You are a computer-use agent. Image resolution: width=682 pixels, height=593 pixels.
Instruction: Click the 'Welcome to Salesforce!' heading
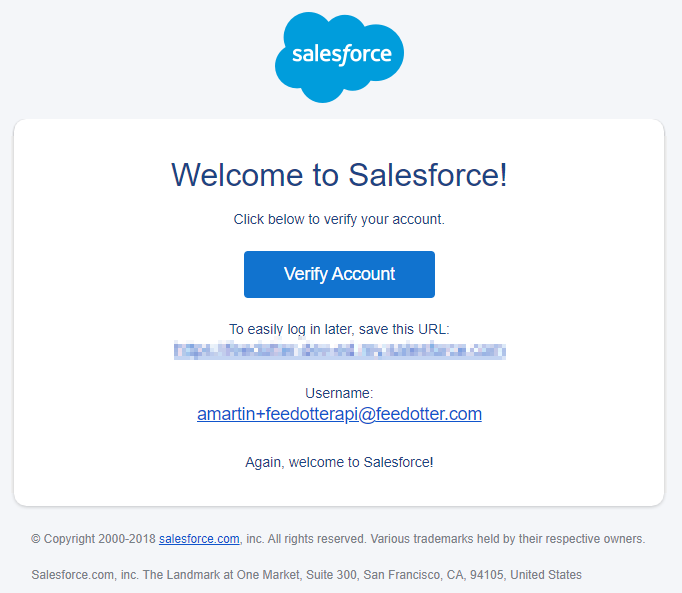pos(339,175)
